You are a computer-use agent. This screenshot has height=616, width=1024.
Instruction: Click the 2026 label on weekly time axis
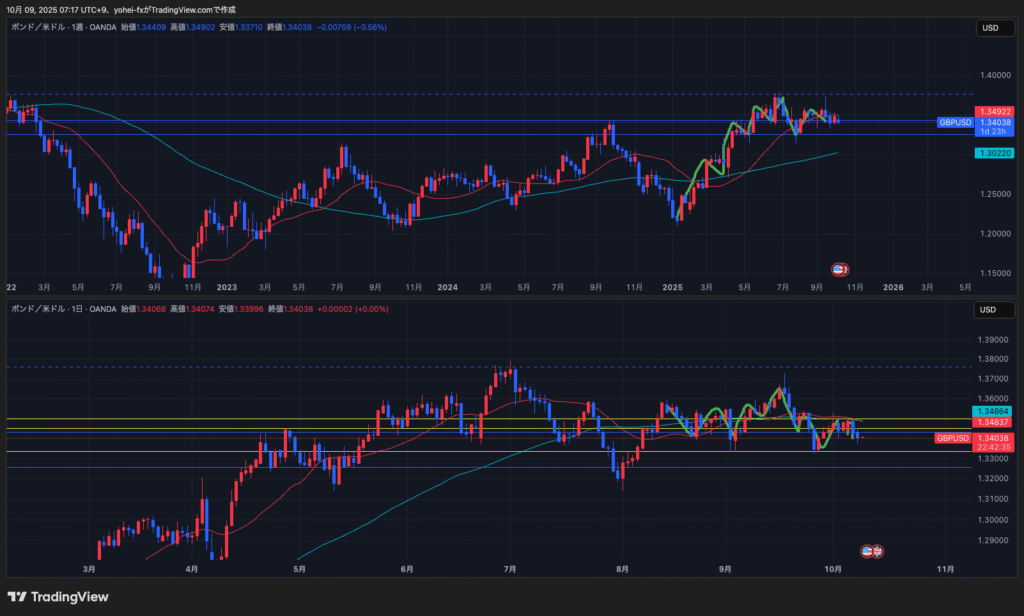click(x=893, y=287)
